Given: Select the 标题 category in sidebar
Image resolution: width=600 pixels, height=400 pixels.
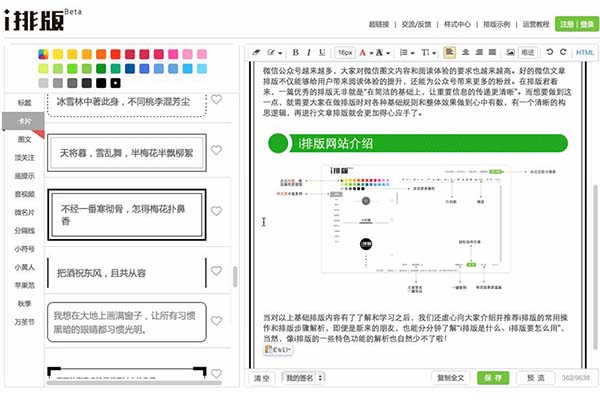Looking at the screenshot, I should (x=24, y=102).
